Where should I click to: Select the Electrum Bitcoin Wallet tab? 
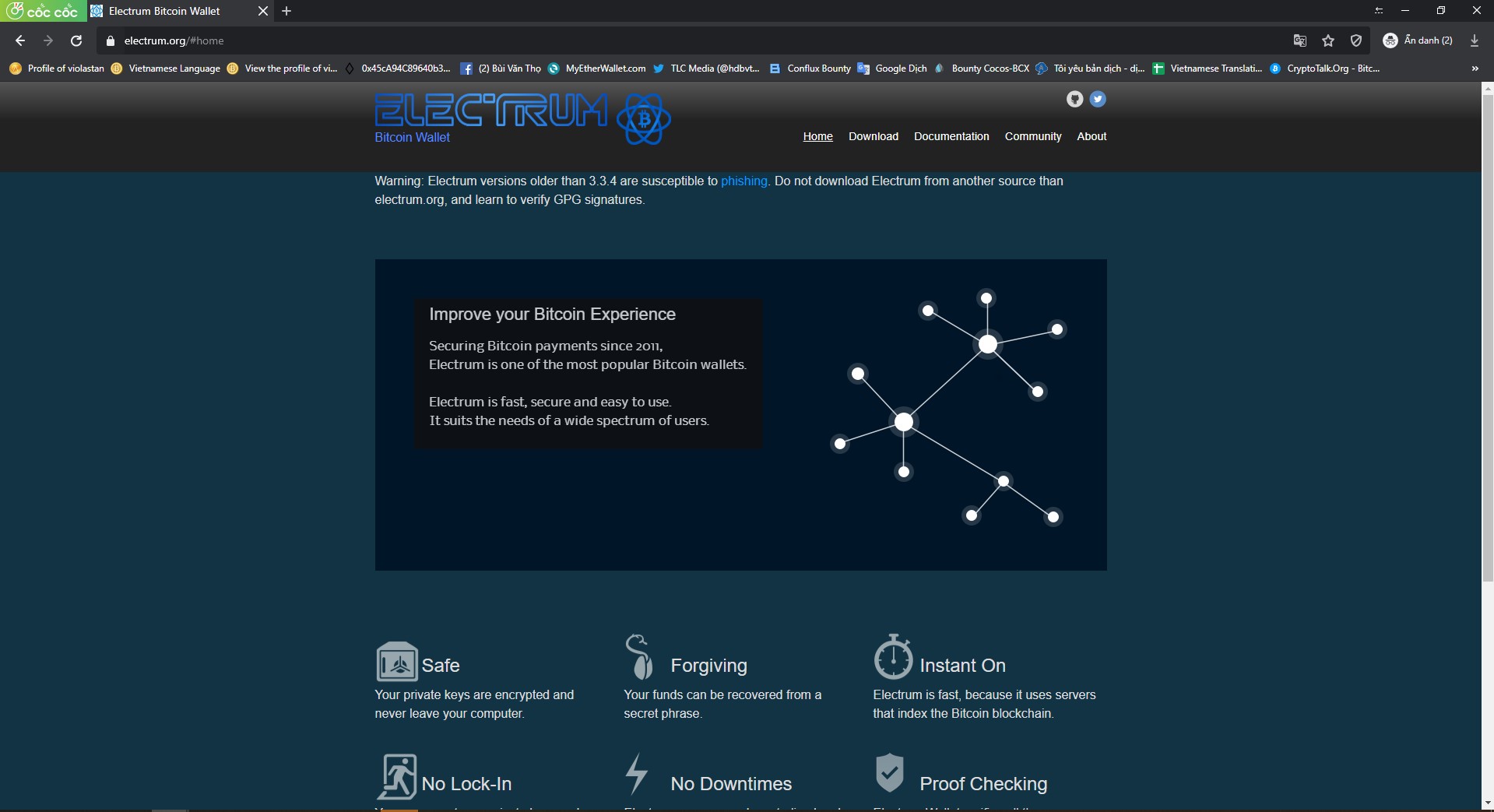179,11
